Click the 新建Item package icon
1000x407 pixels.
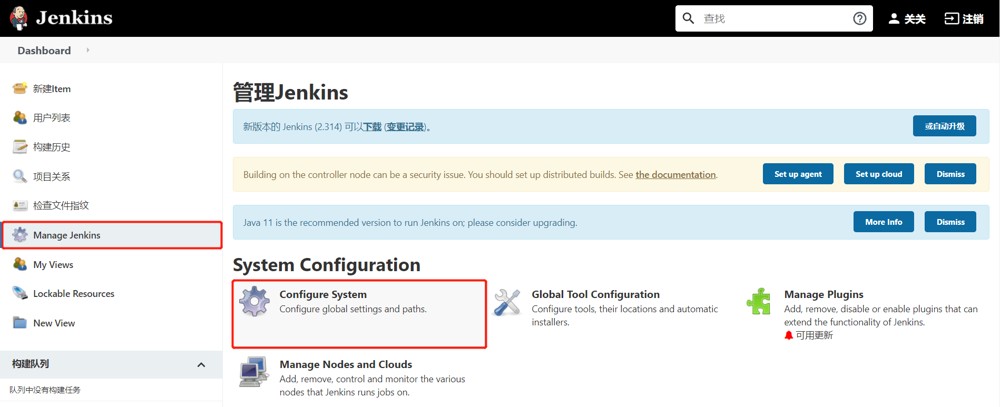(x=20, y=89)
